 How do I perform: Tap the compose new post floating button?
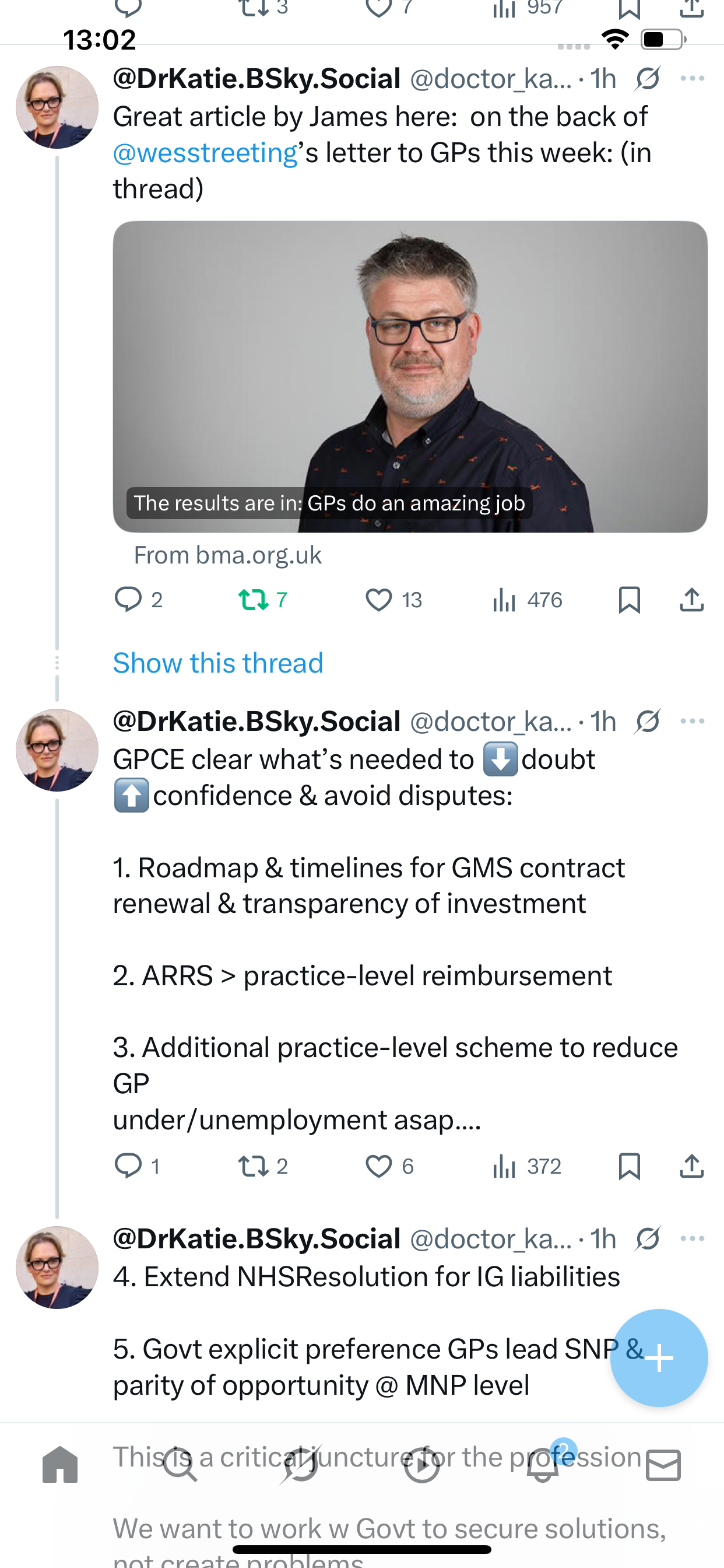tap(659, 1358)
